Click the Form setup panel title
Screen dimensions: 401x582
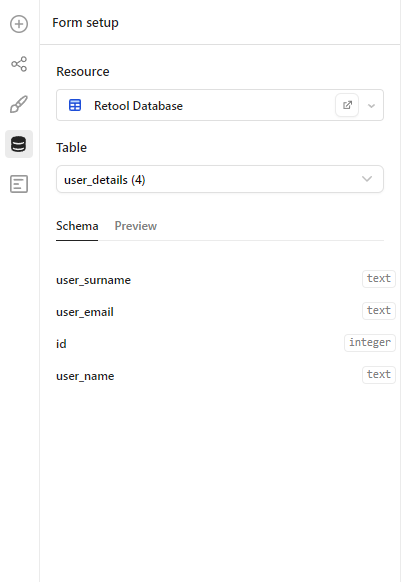pos(85,23)
